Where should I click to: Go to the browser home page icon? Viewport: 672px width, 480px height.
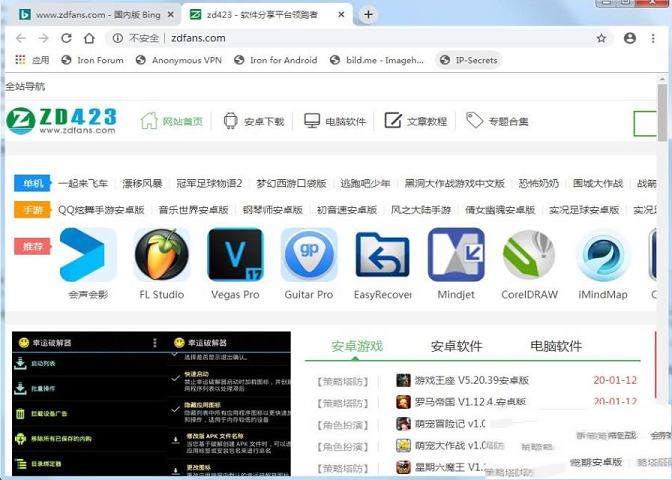(89, 38)
